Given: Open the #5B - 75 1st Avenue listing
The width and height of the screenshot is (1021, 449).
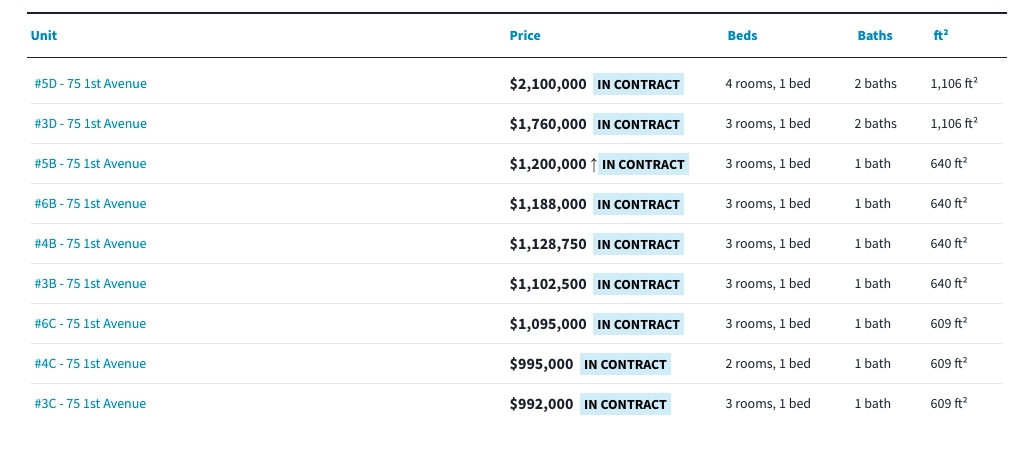Looking at the screenshot, I should coord(90,164).
